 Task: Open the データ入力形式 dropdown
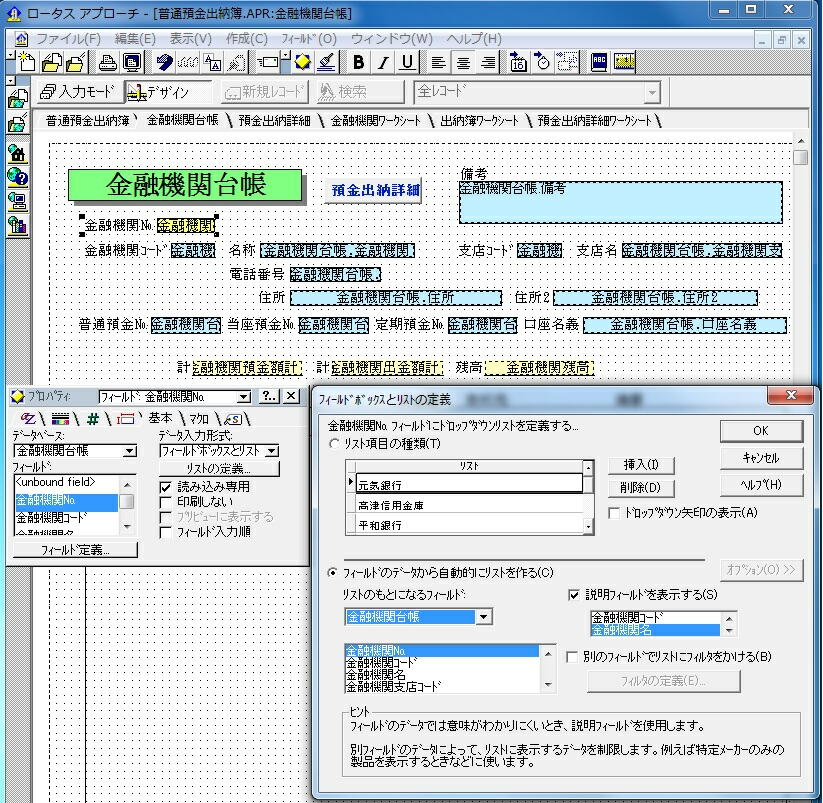tap(272, 451)
